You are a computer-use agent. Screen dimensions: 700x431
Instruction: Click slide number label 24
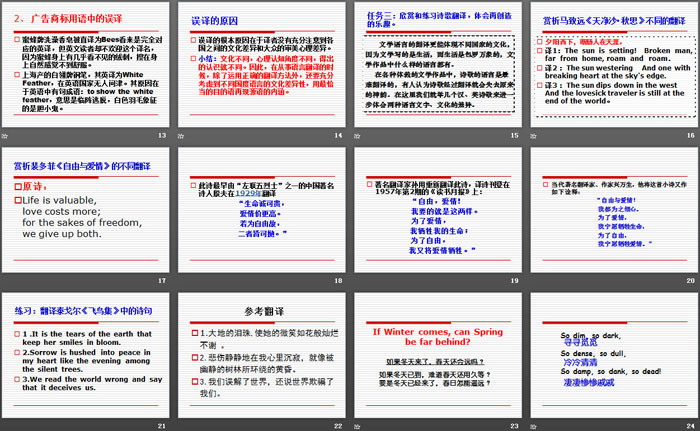point(691,426)
